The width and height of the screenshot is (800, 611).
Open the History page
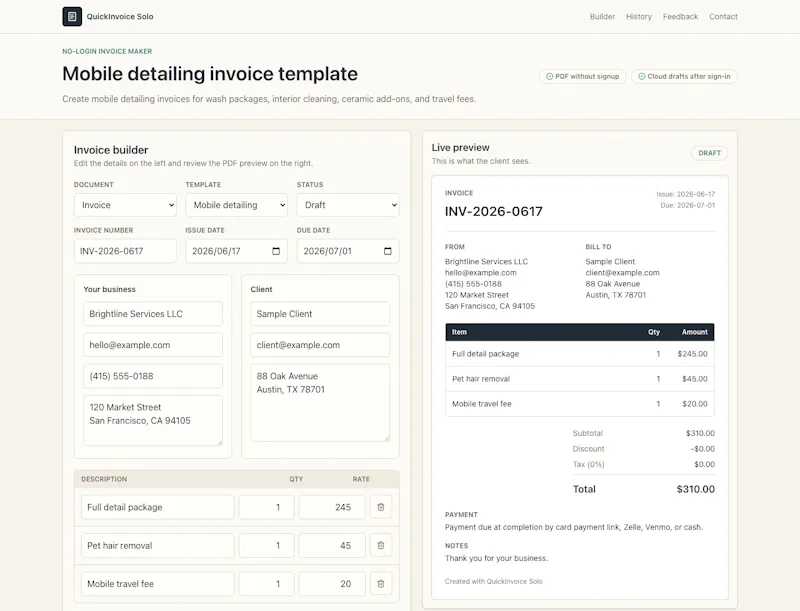639,16
